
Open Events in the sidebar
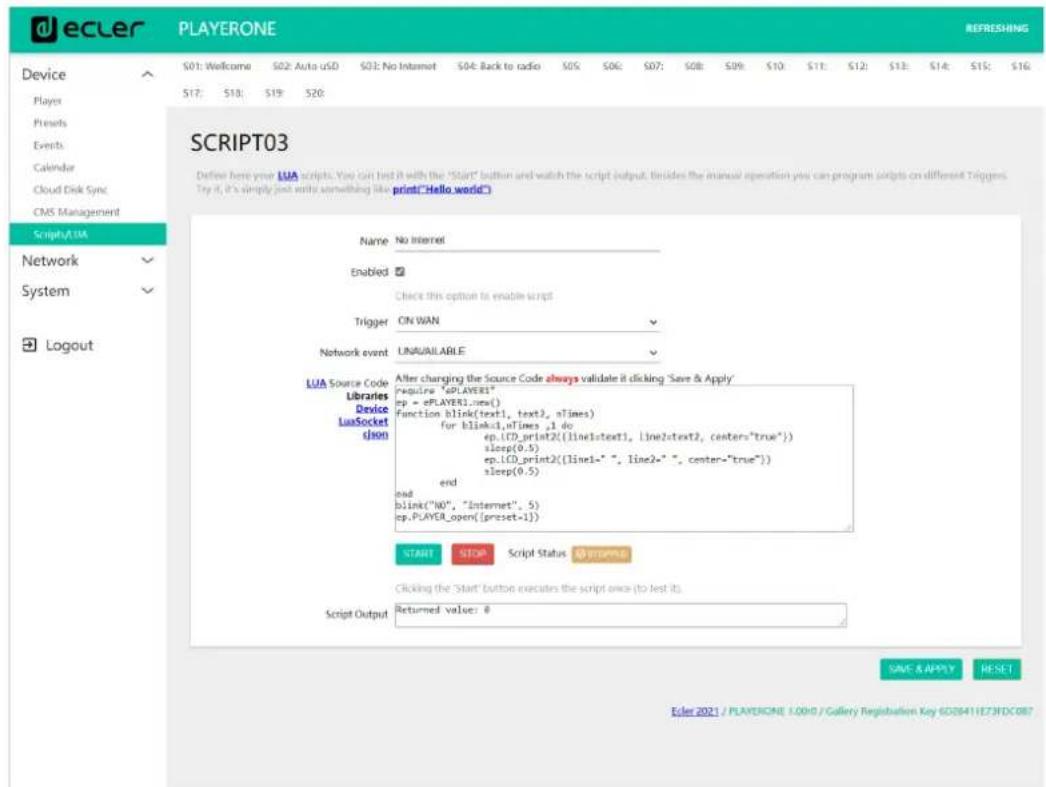(48, 145)
